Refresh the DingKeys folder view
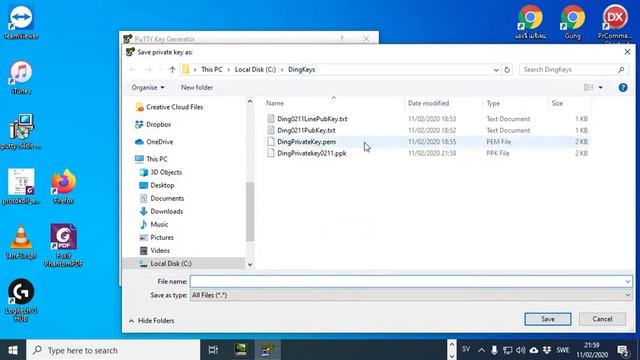Viewport: 640px width, 360px height. point(507,70)
